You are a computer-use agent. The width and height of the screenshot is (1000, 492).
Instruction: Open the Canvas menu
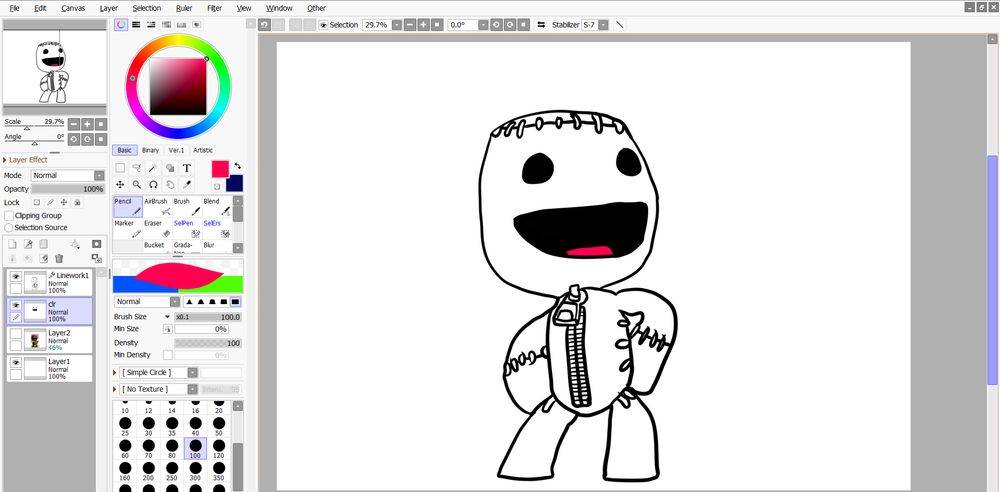coord(73,8)
